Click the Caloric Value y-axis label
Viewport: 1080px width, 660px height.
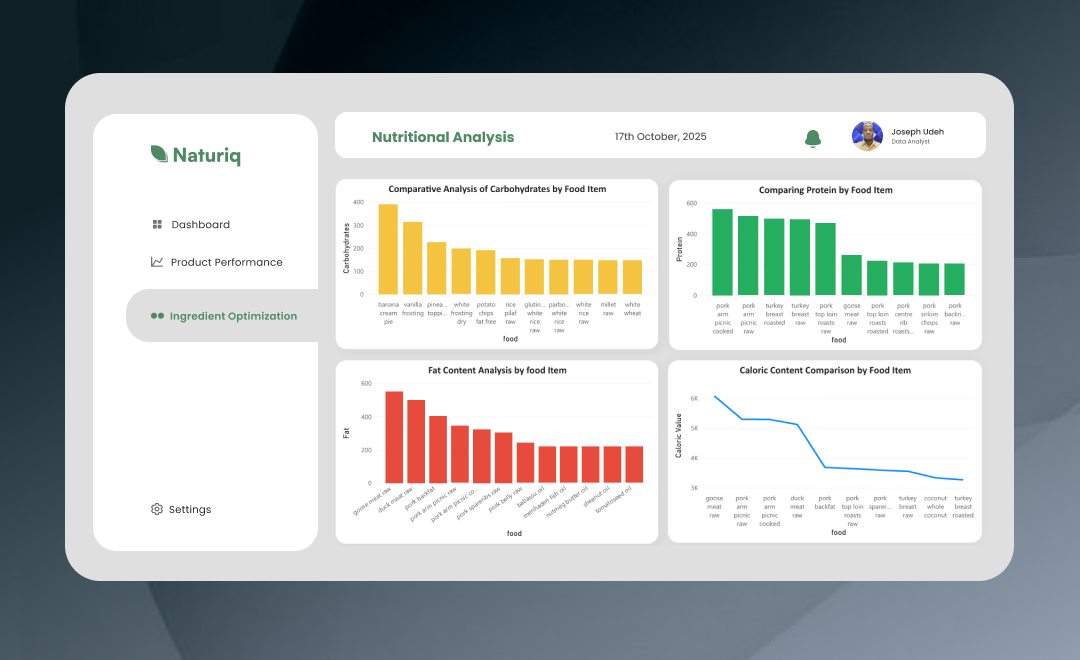(x=678, y=435)
